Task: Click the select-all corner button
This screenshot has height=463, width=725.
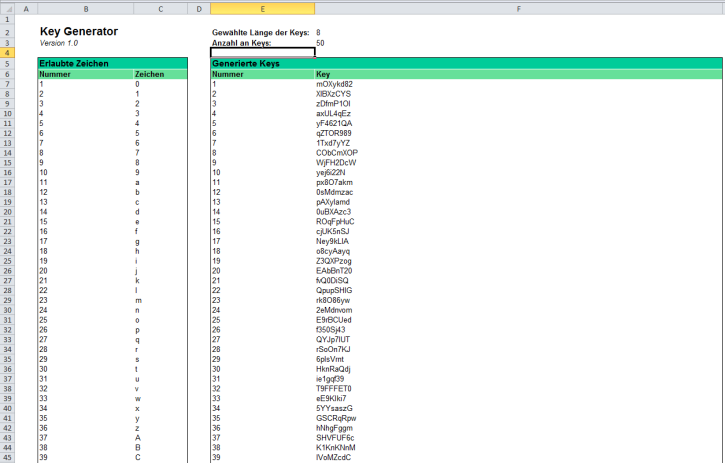Action: (x=7, y=9)
